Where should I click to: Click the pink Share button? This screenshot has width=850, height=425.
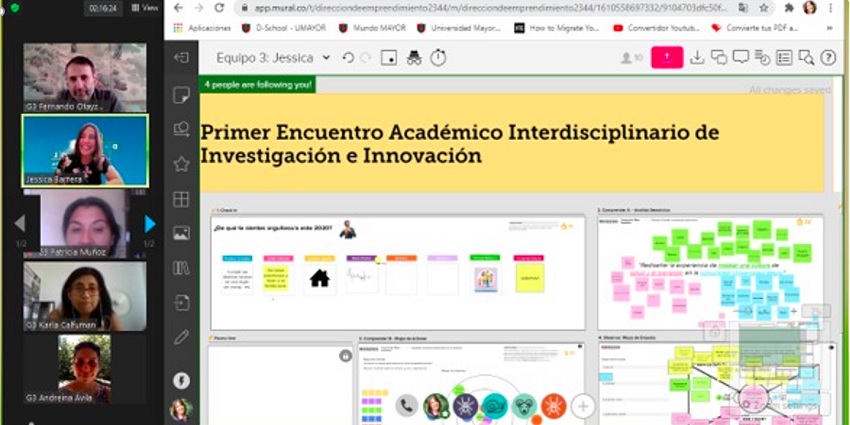[667, 57]
